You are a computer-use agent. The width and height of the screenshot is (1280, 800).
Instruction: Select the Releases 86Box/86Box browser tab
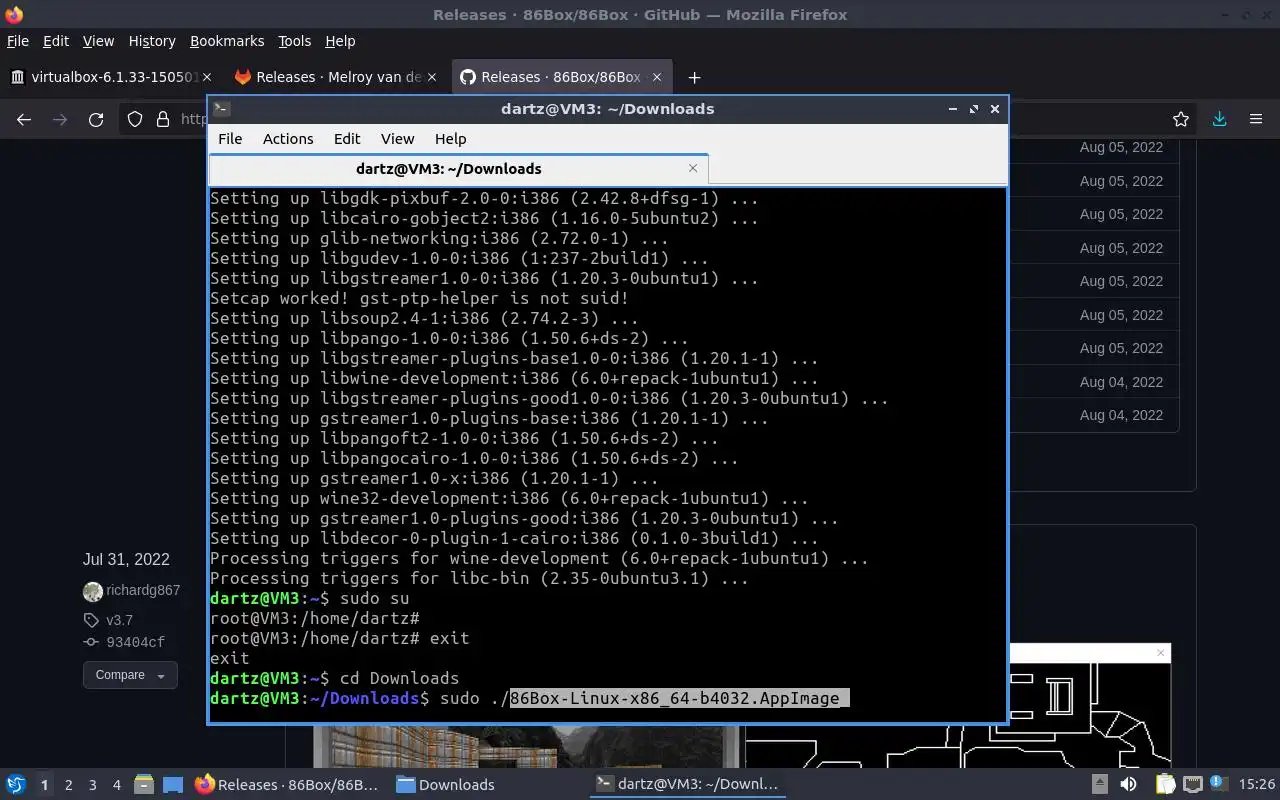[560, 77]
